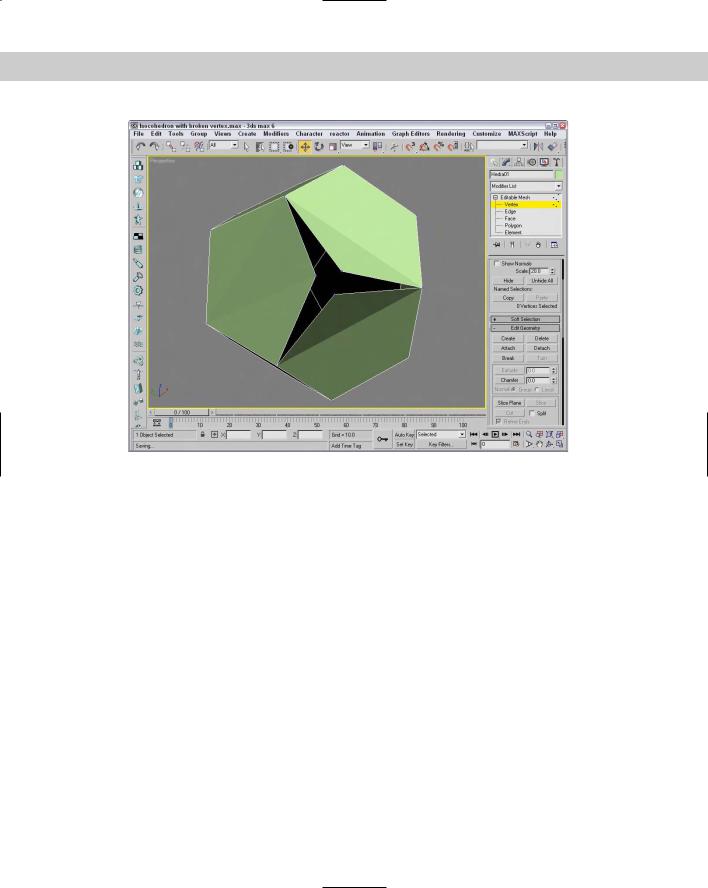Open the Modifier List dropdown
The height and width of the screenshot is (888, 708).
[x=526, y=186]
